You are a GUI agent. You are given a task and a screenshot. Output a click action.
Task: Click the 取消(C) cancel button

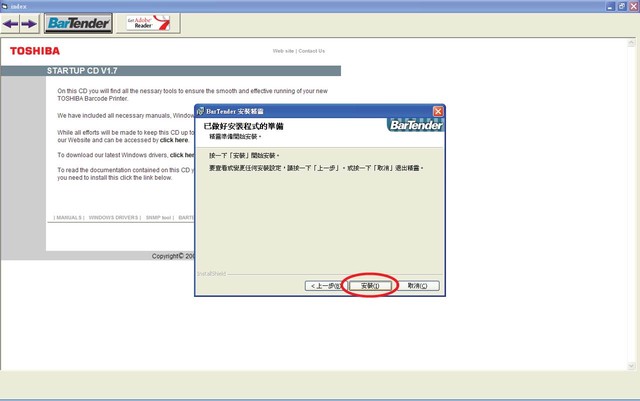(x=417, y=286)
